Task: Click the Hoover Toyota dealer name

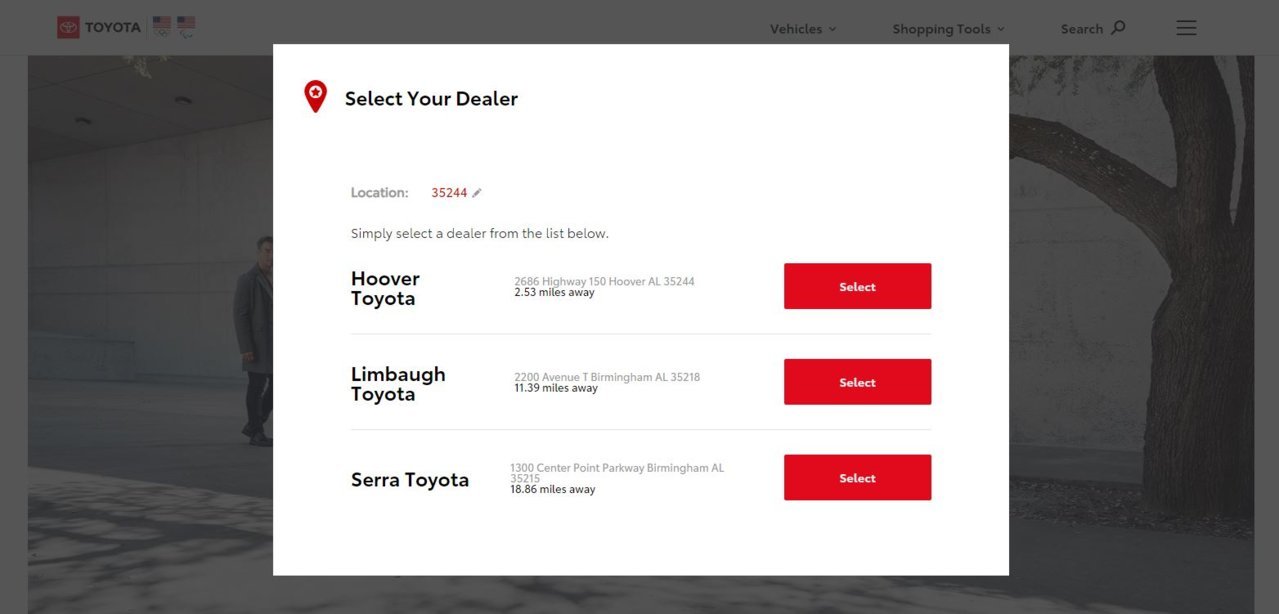Action: (385, 288)
